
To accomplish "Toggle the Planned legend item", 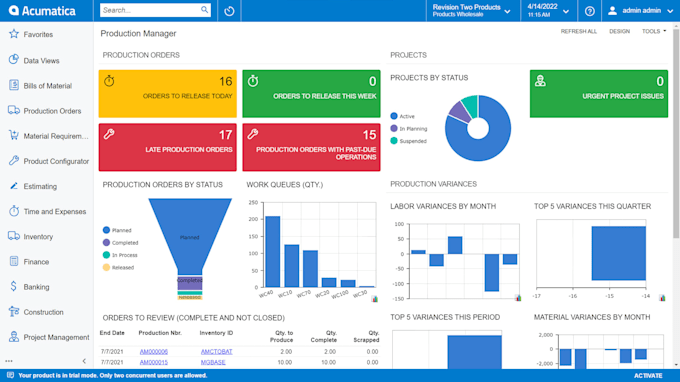I will click(117, 230).
